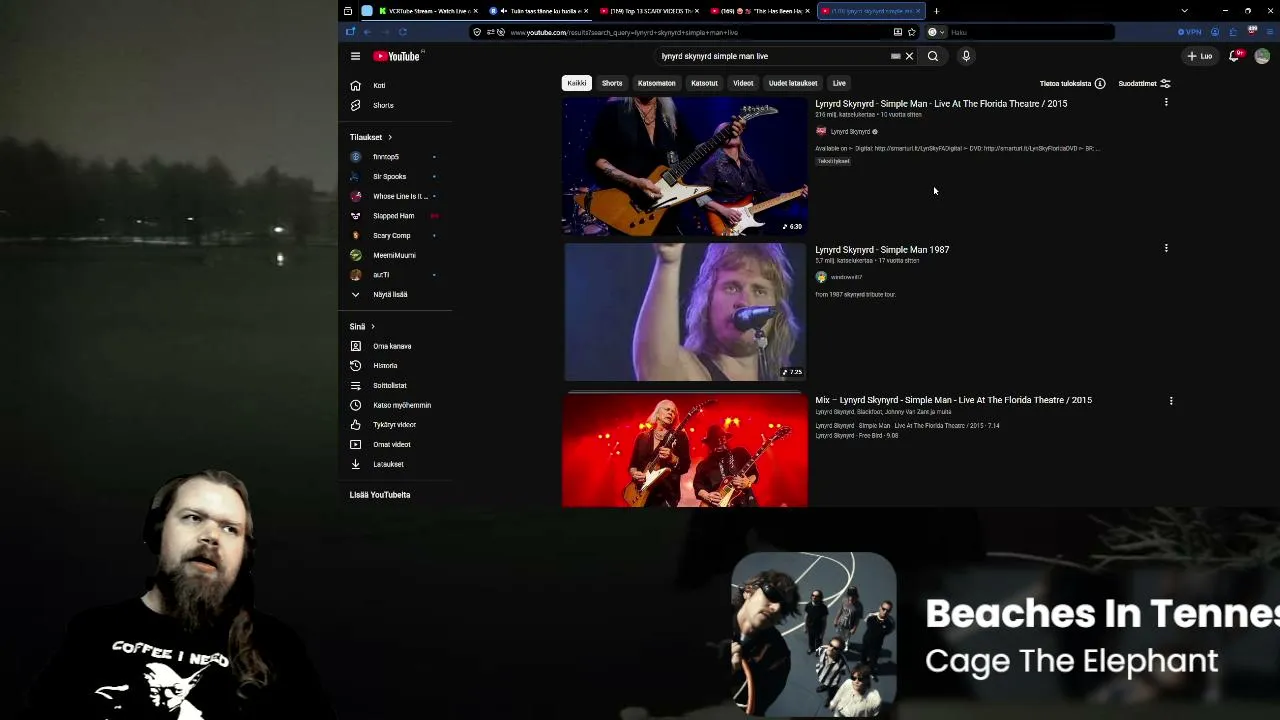Image resolution: width=1280 pixels, height=720 pixels.
Task: Open title 'Simple Man - Live At The Florida Theatre / 2015'
Action: 941,104
